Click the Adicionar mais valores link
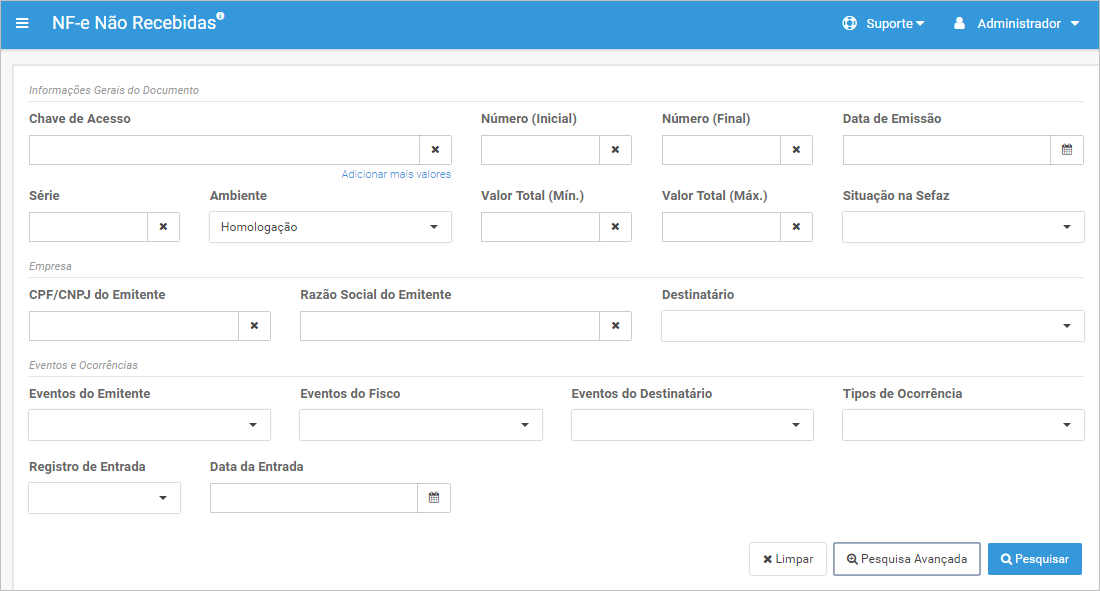 [x=396, y=174]
